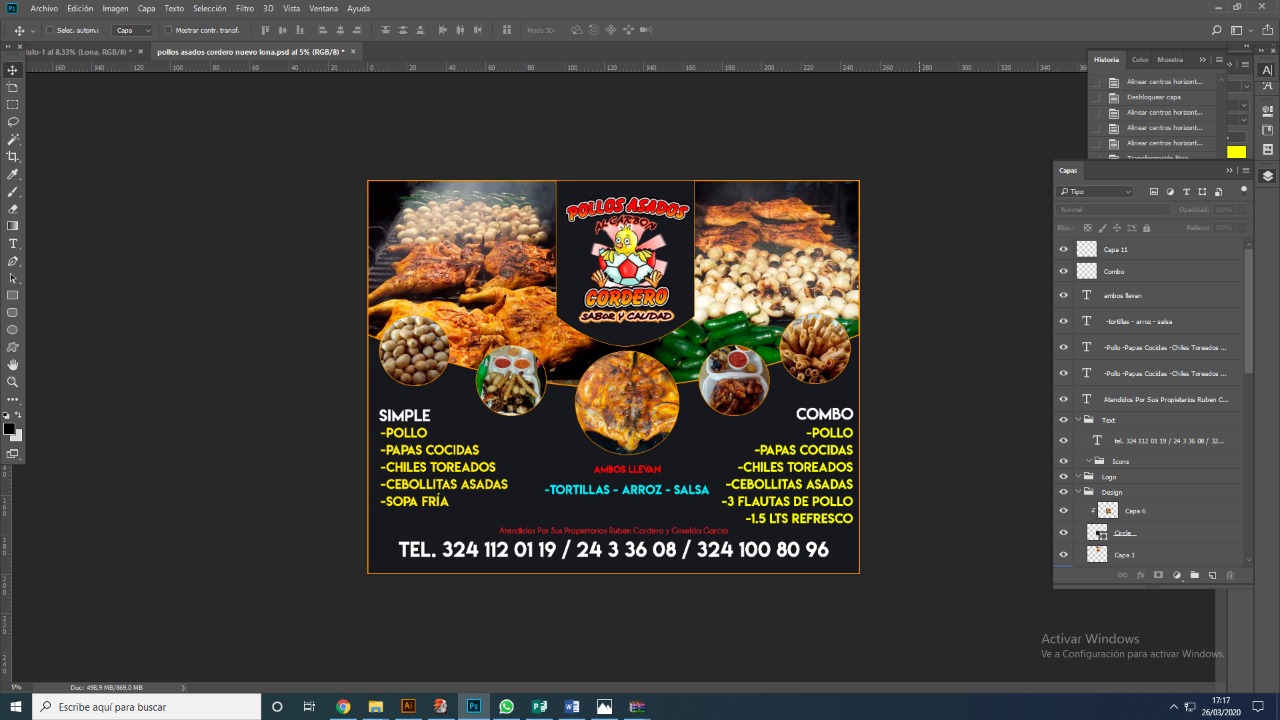The height and width of the screenshot is (720, 1280).
Task: Select the Magic Wand tool
Action: [x=13, y=139]
